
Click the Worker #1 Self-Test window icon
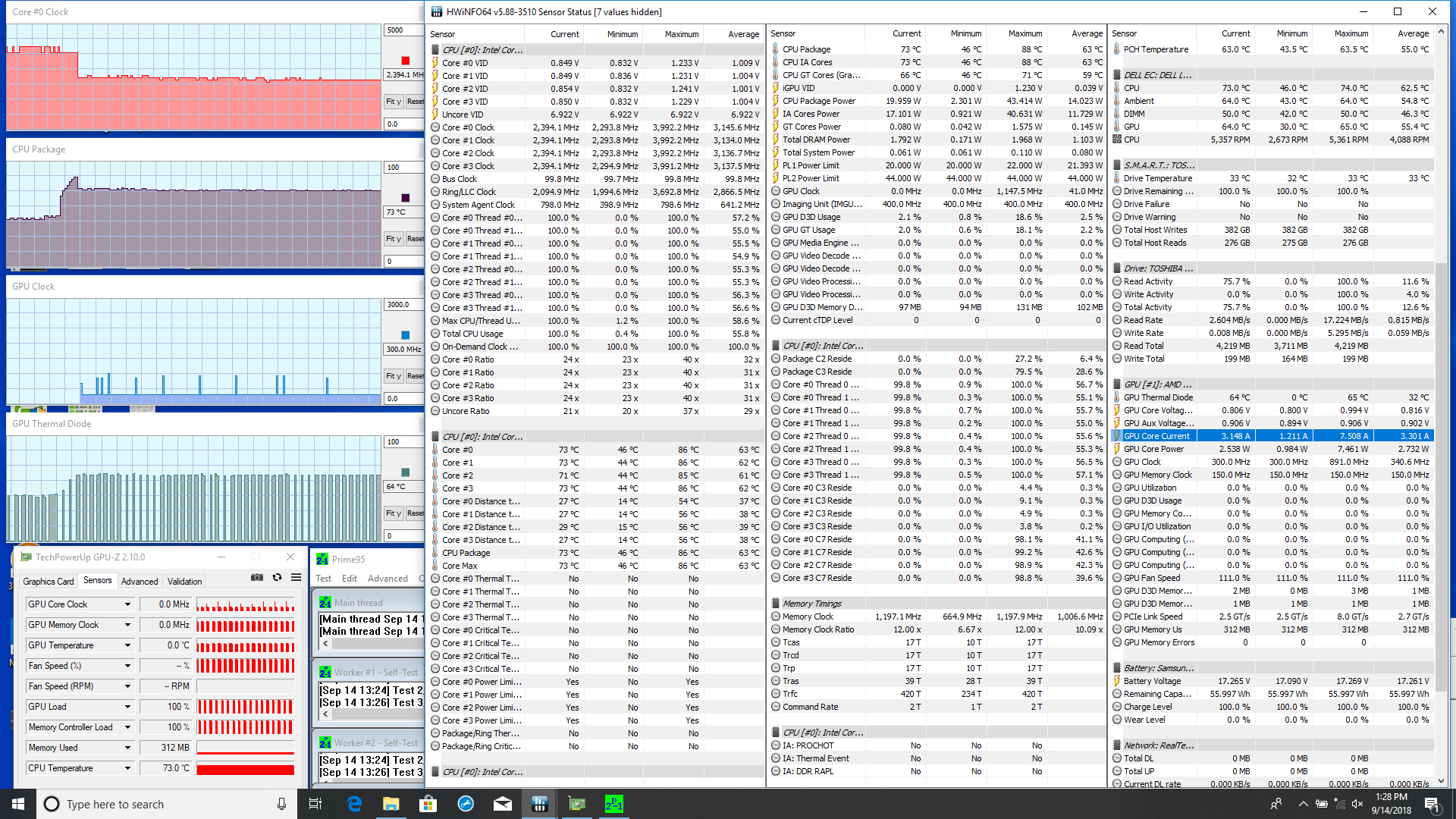coord(325,673)
